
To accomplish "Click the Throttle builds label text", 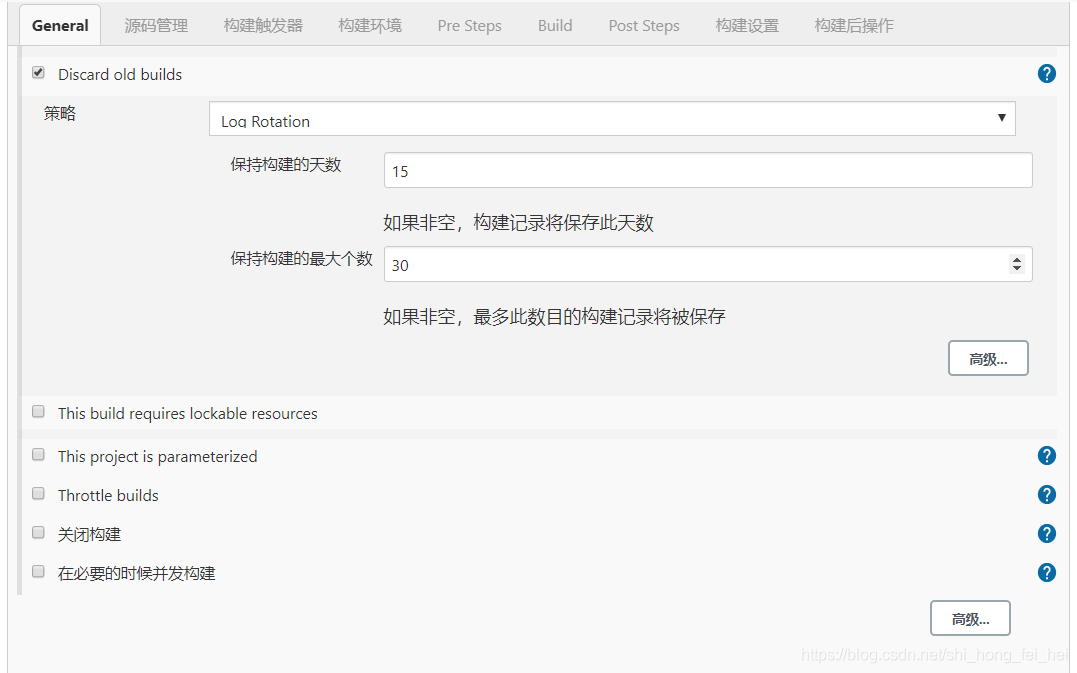I will pyautogui.click(x=108, y=495).
